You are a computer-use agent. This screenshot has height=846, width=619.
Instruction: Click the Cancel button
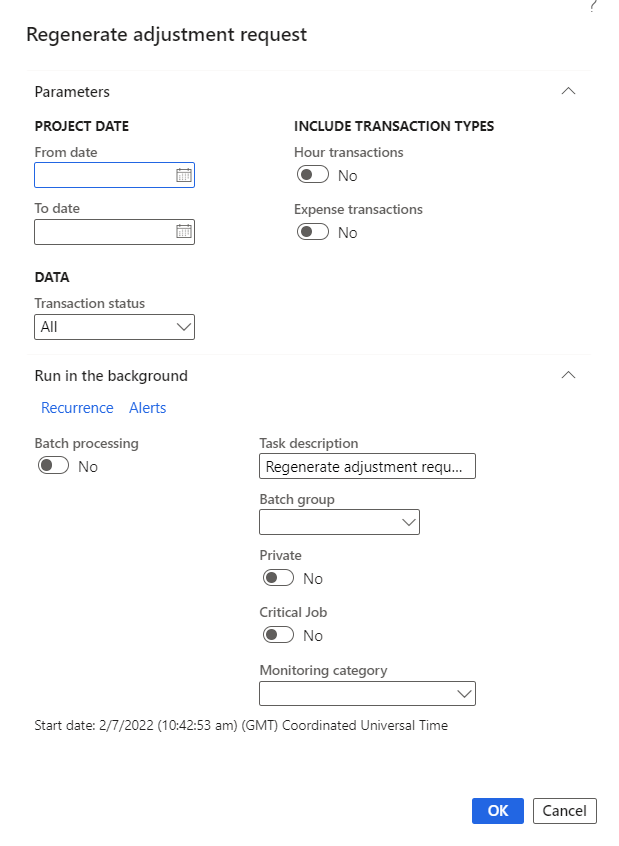(x=565, y=810)
